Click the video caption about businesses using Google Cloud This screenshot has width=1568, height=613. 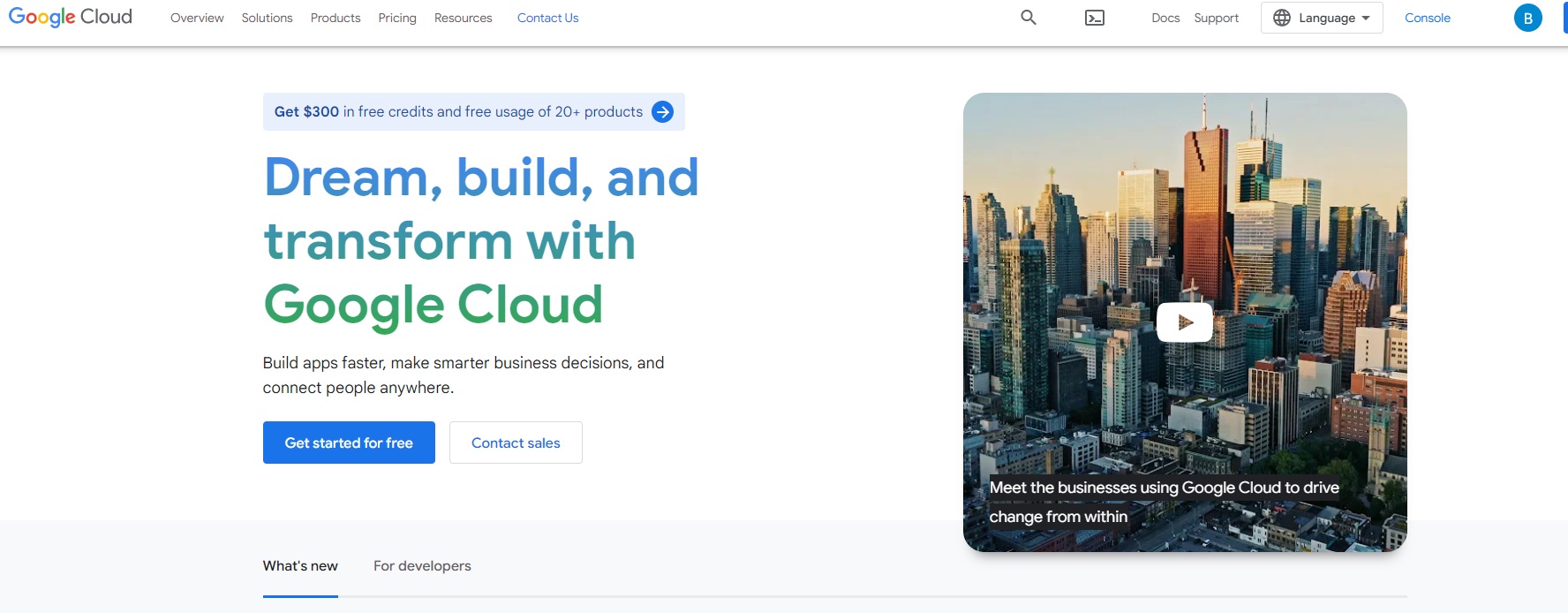coord(1164,502)
